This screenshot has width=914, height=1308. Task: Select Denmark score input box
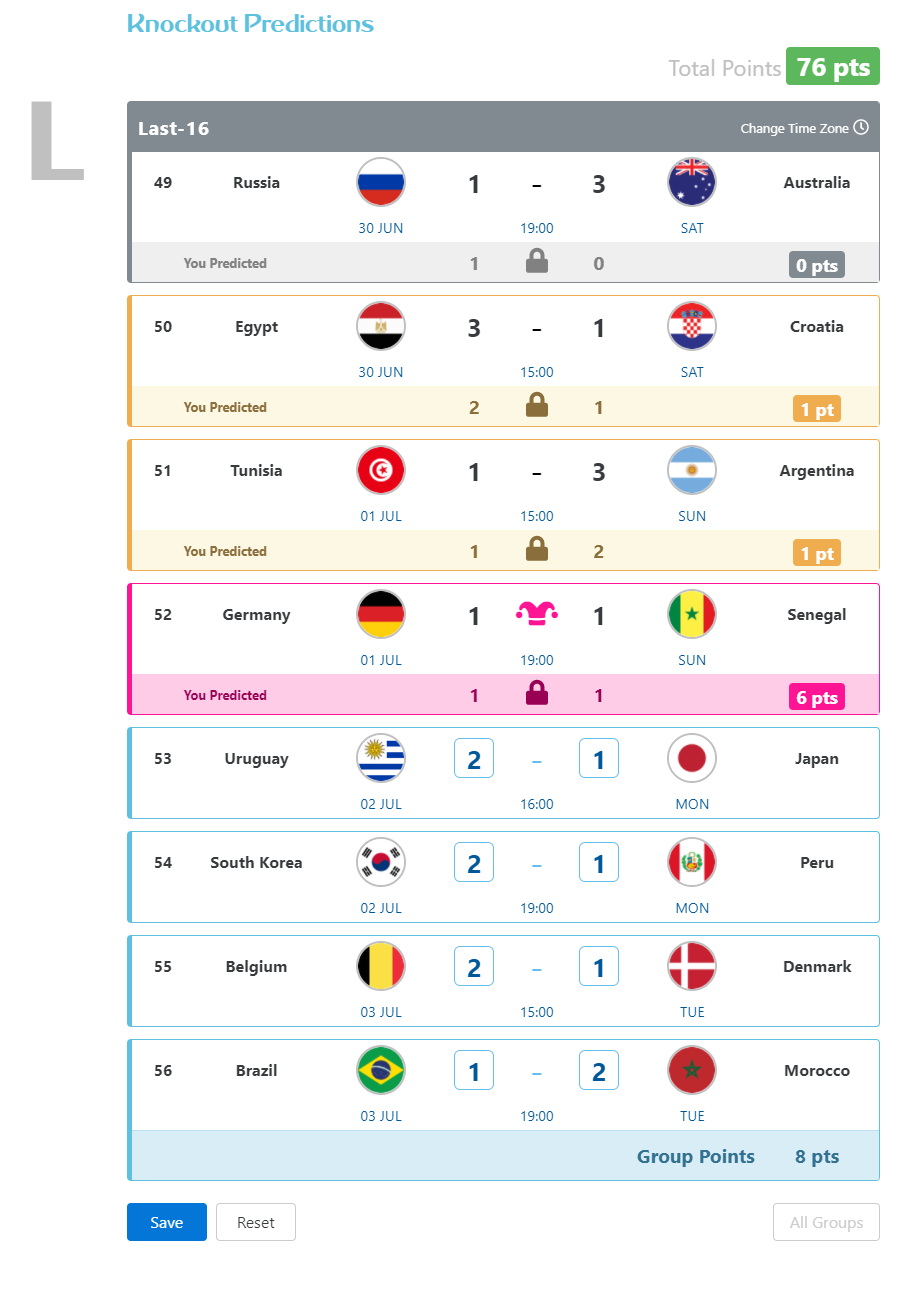[599, 966]
